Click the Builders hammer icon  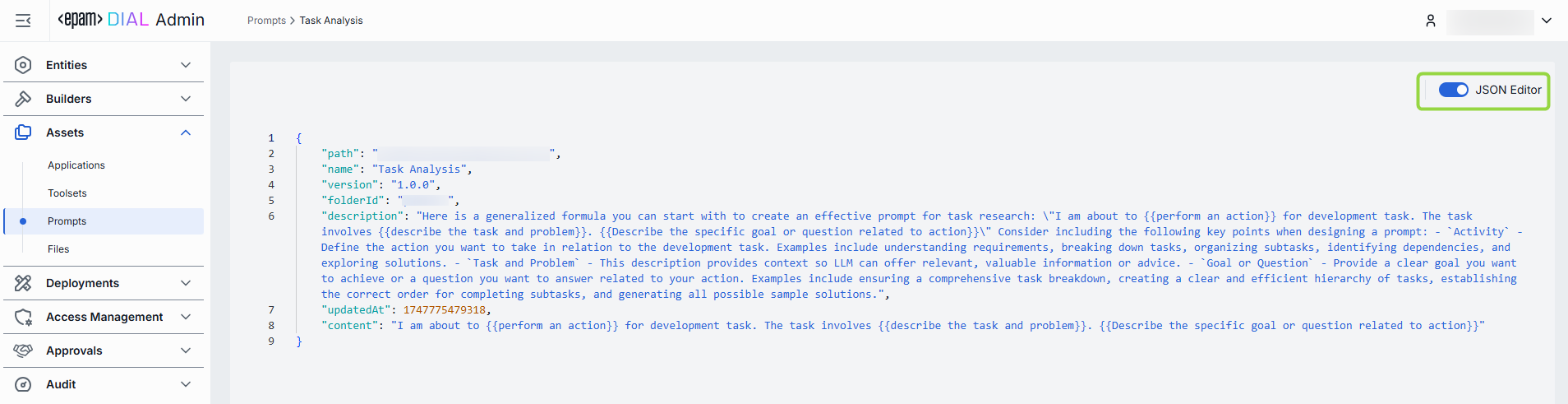tap(23, 99)
